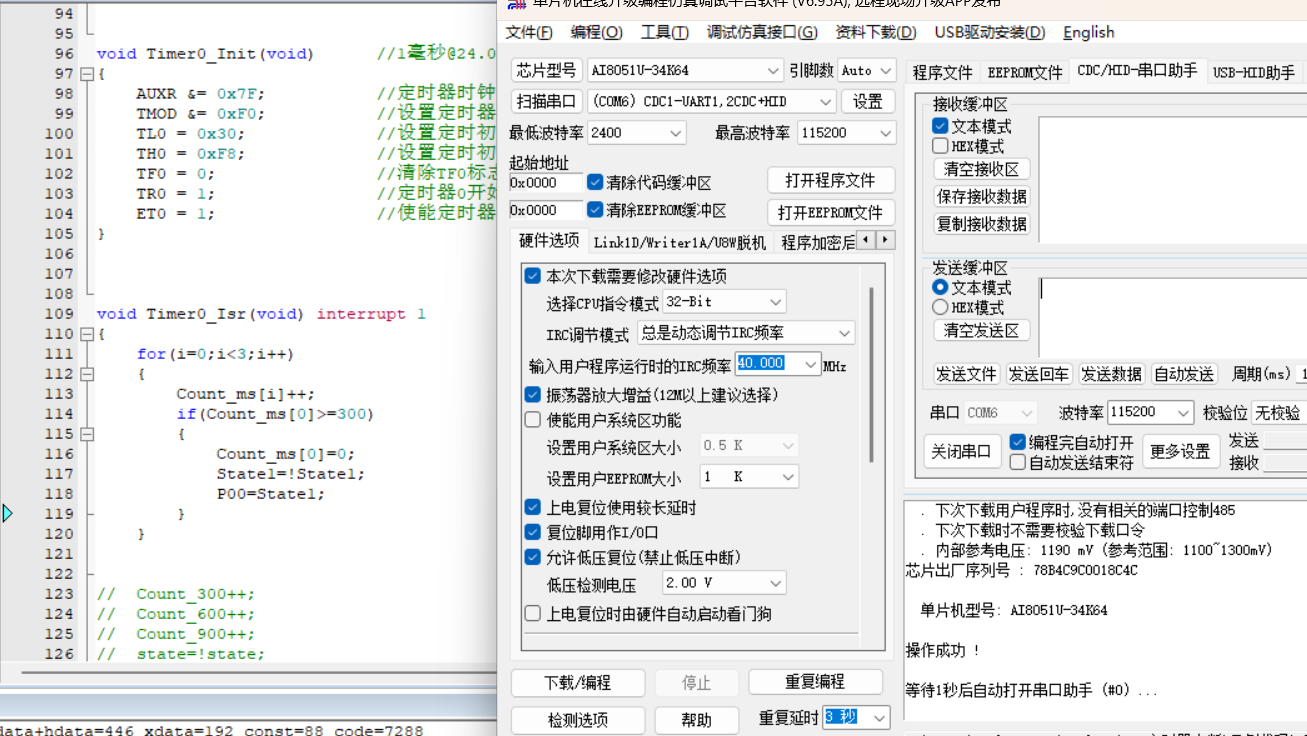Open the 调试仿真接口 menu
This screenshot has width=1307, height=736.
click(762, 32)
